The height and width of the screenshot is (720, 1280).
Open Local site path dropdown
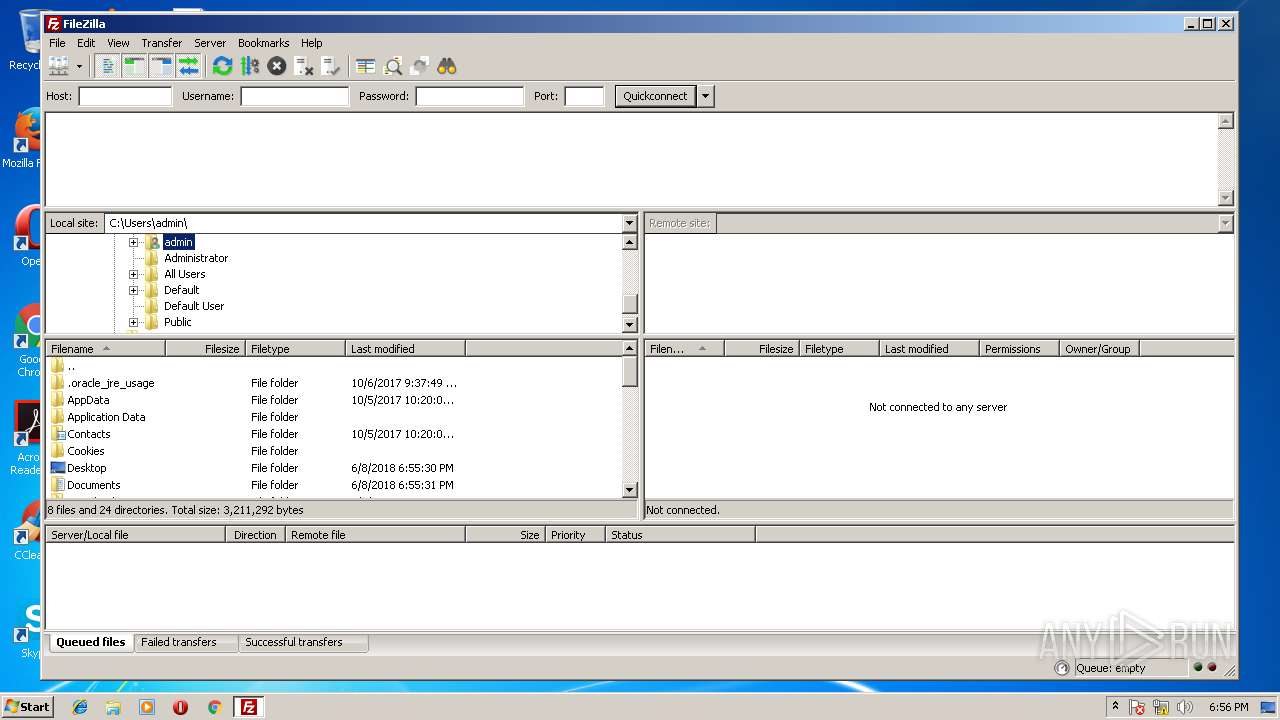tap(629, 223)
